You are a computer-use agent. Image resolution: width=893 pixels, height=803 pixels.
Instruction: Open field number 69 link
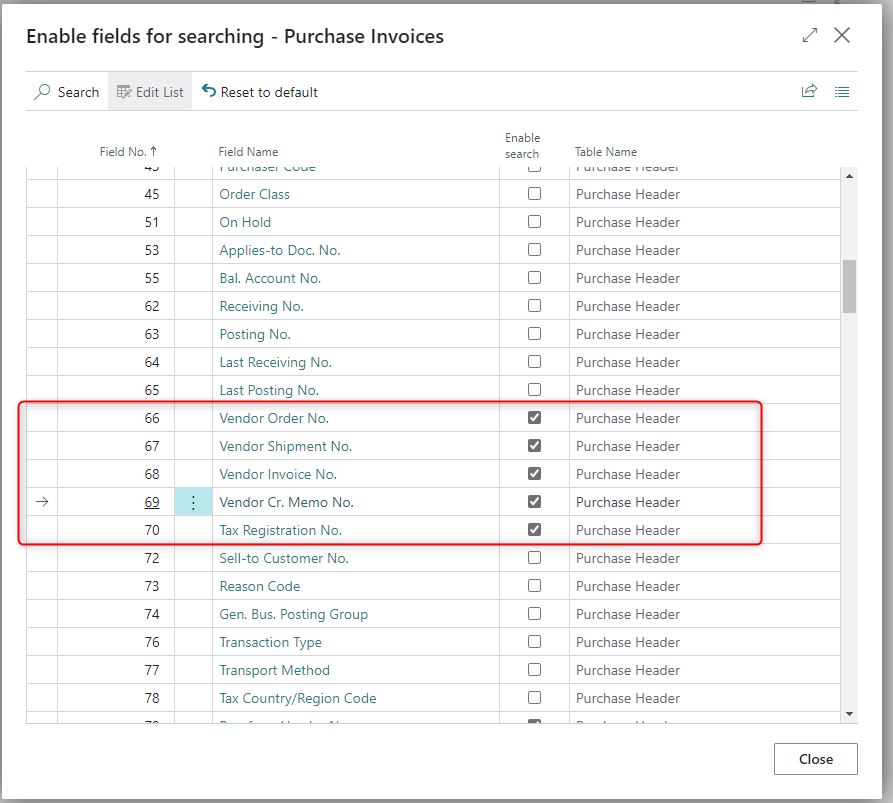pos(151,502)
